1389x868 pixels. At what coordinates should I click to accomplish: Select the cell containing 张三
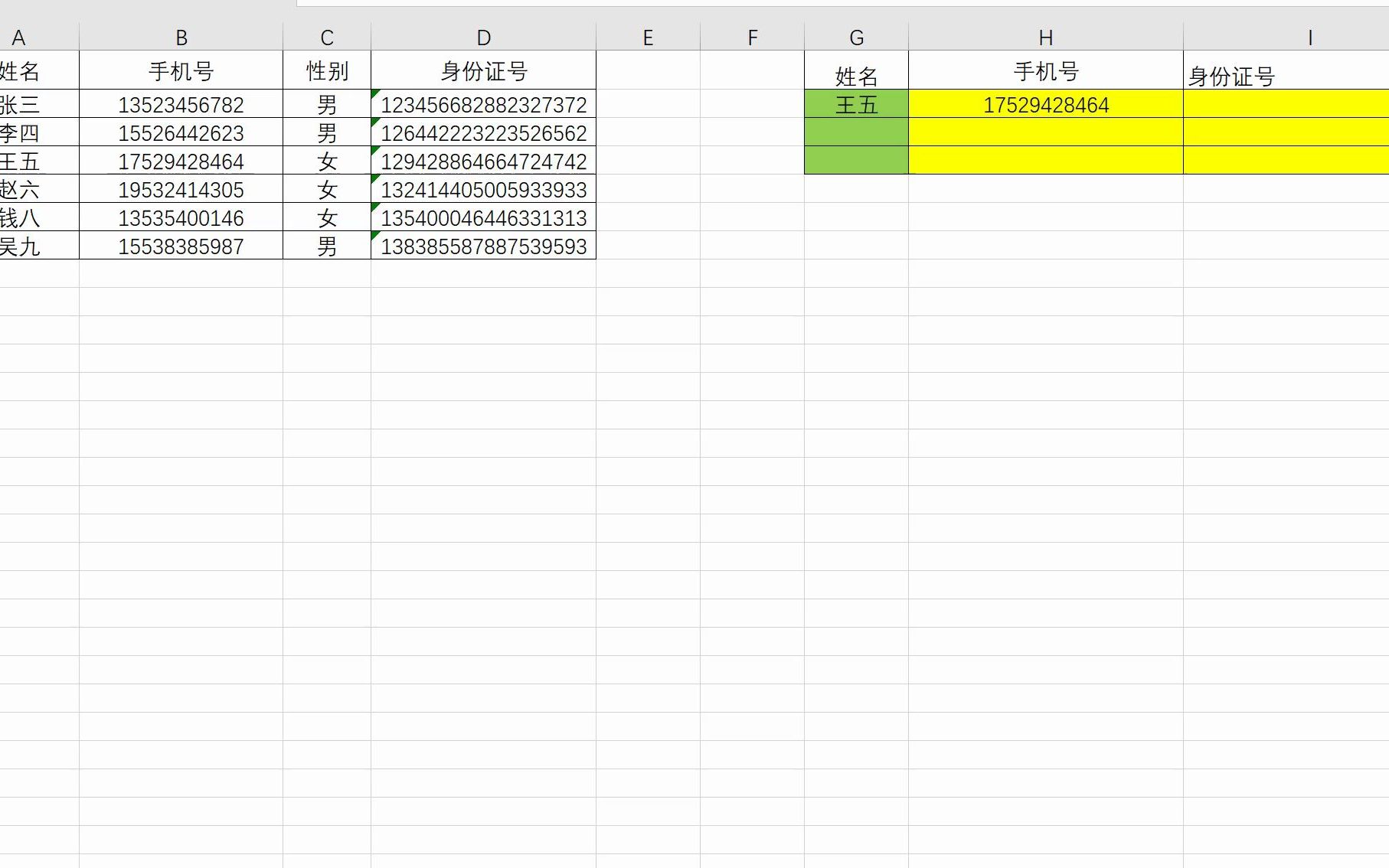click(x=38, y=104)
